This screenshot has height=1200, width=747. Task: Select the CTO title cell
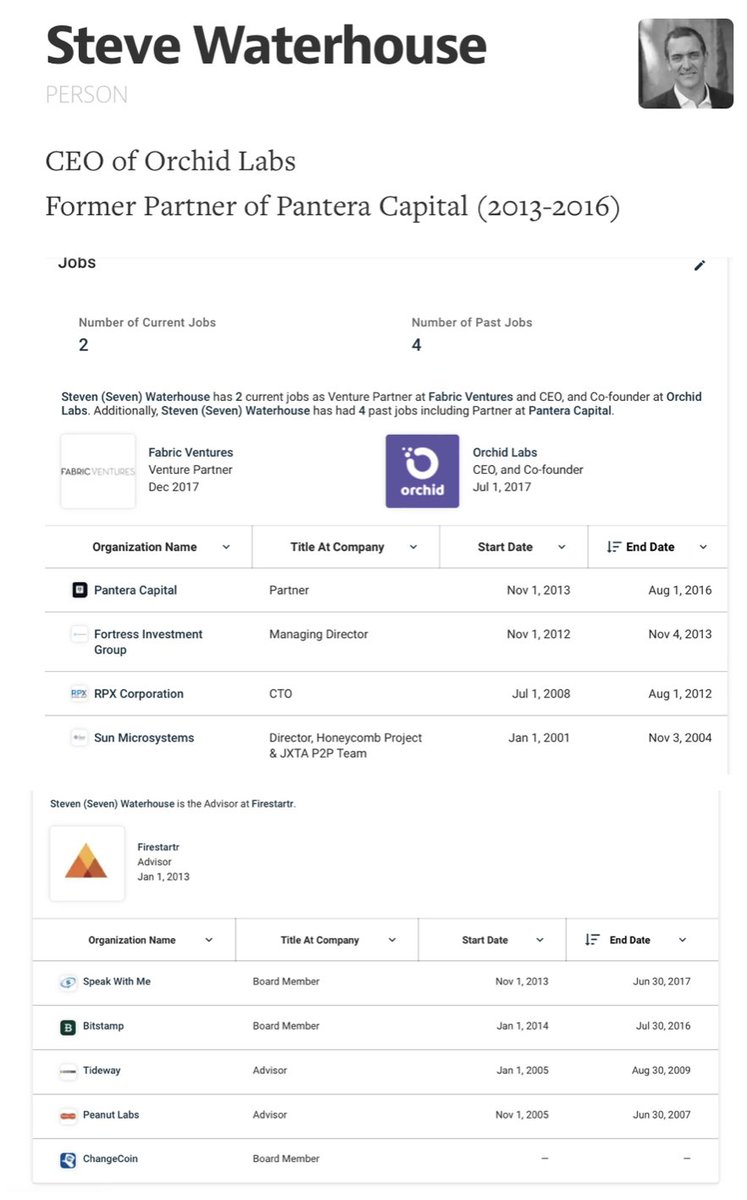[x=280, y=694]
